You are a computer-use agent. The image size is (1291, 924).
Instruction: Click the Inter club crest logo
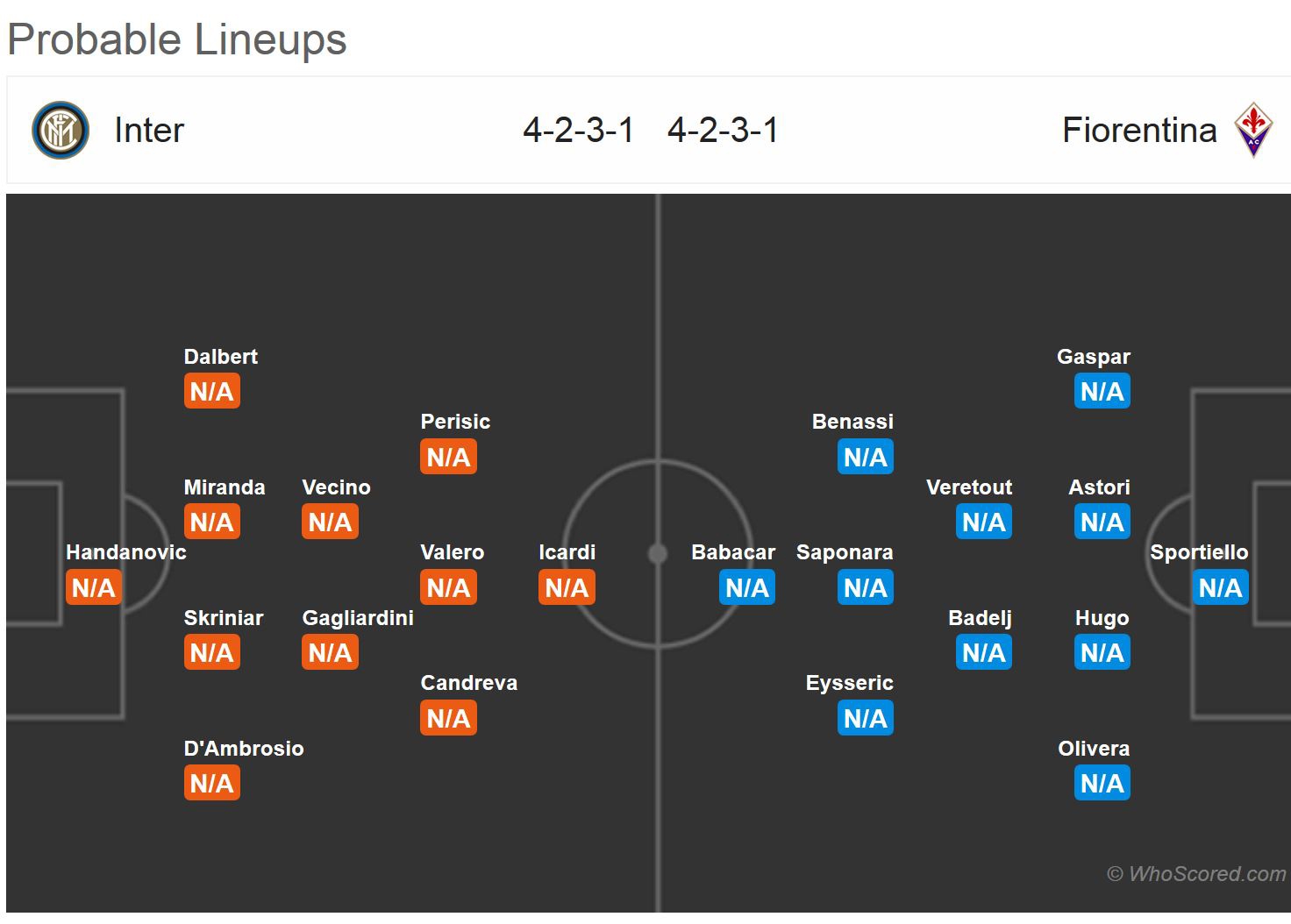pyautogui.click(x=61, y=131)
